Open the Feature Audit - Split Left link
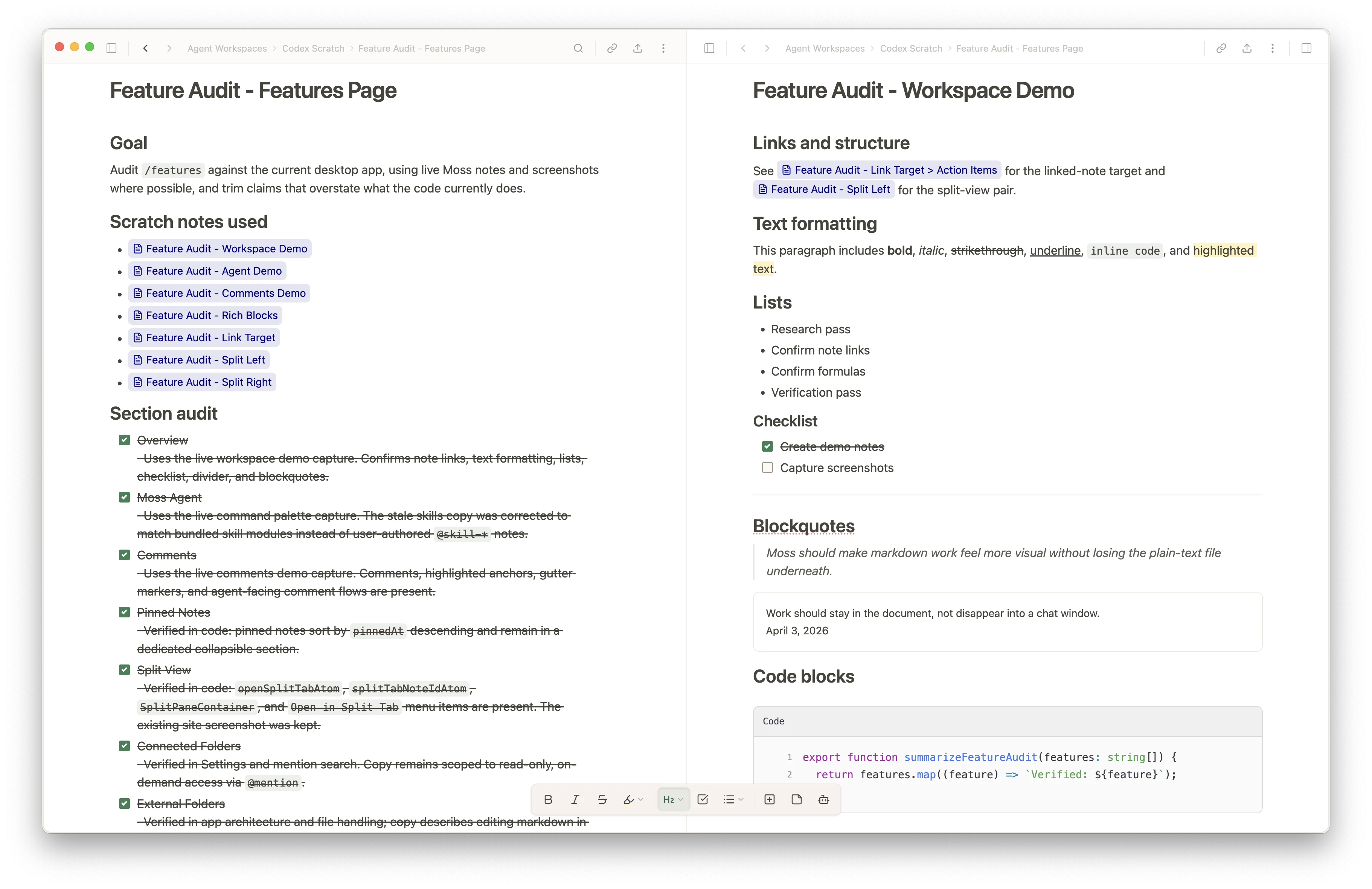This screenshot has height=889, width=1372. click(823, 189)
